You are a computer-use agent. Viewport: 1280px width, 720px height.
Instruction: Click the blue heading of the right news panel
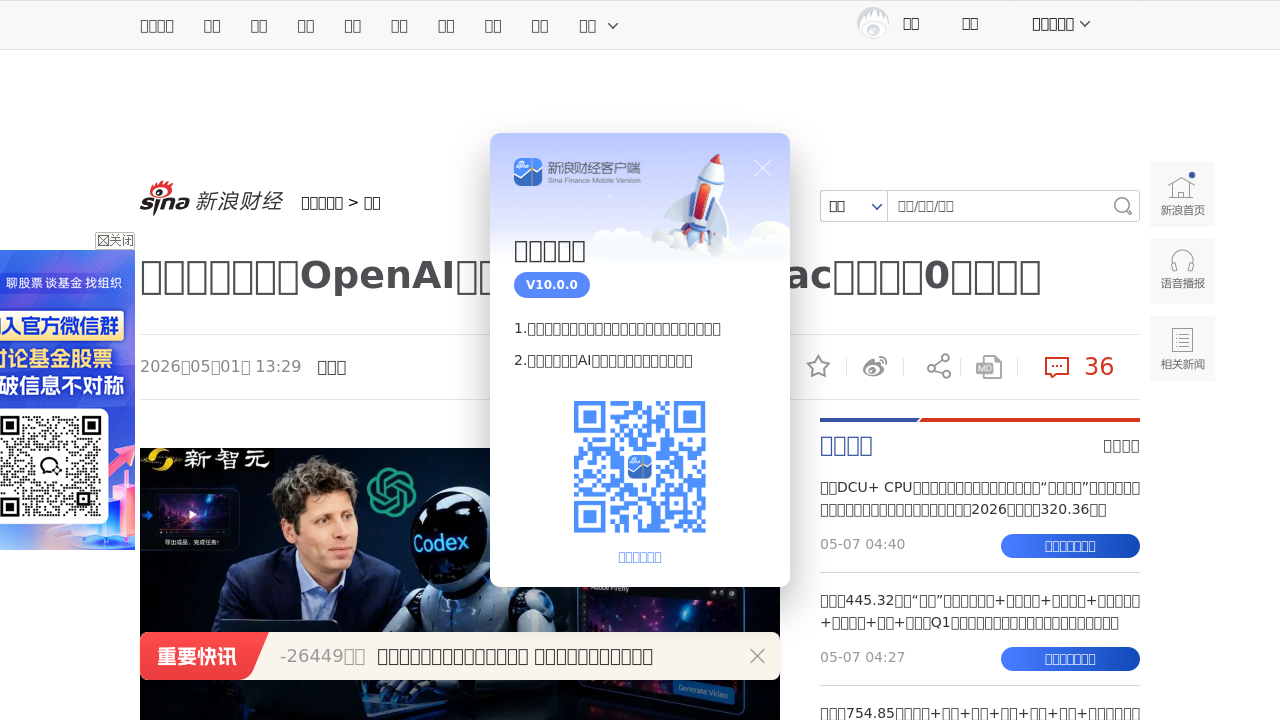[x=846, y=446]
